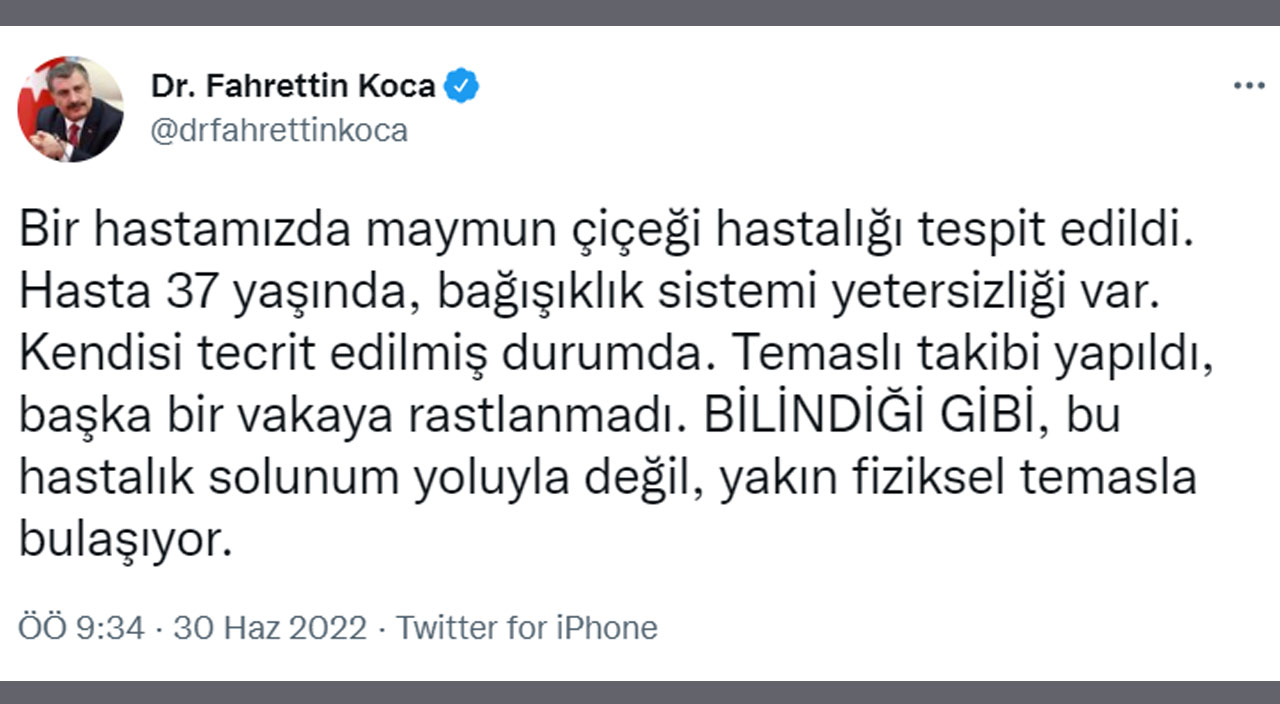Open the @drfahrettinkoca handle link
The image size is (1280, 704).
pos(279,131)
